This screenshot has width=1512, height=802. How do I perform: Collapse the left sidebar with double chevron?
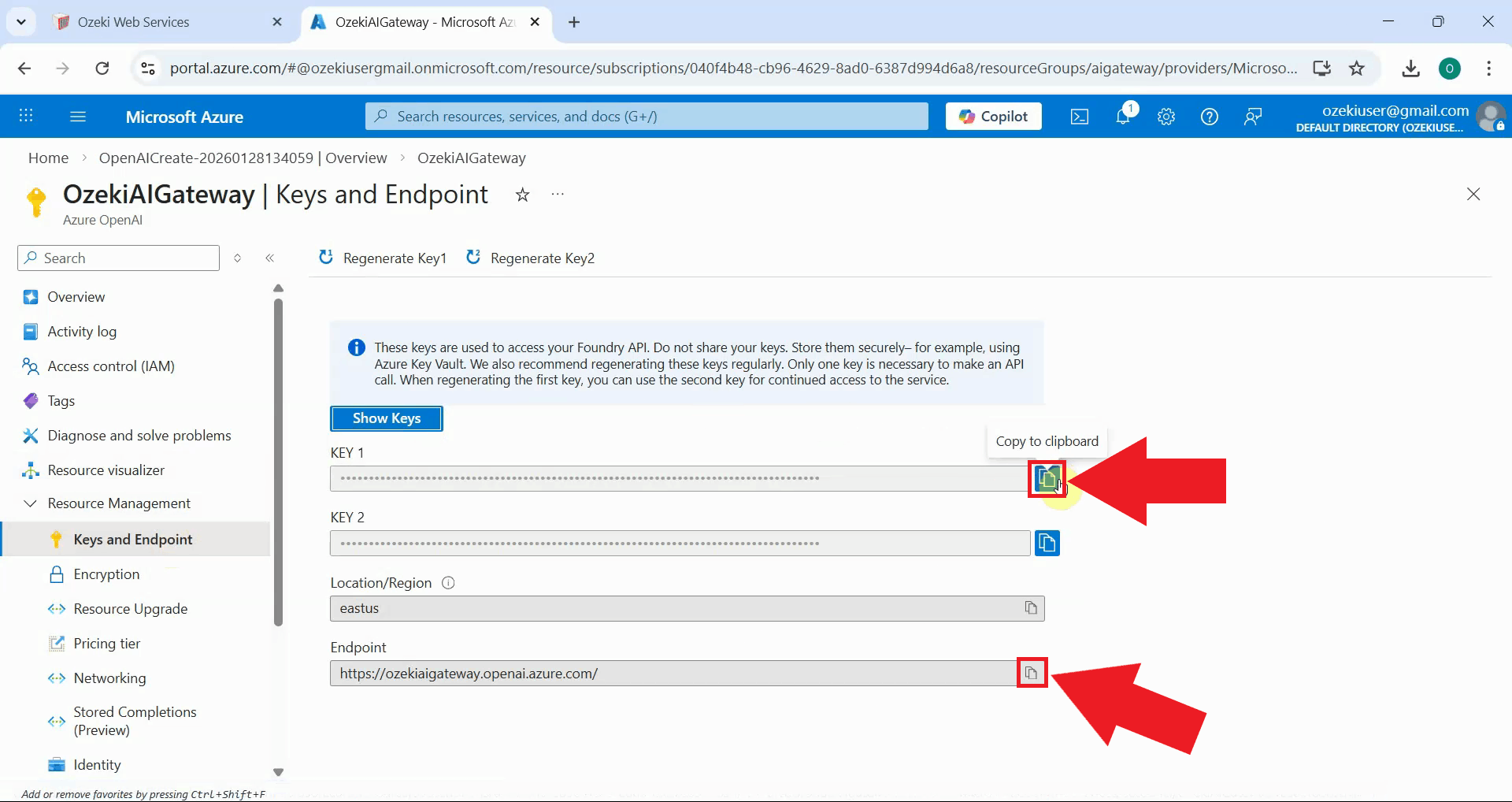tap(270, 258)
